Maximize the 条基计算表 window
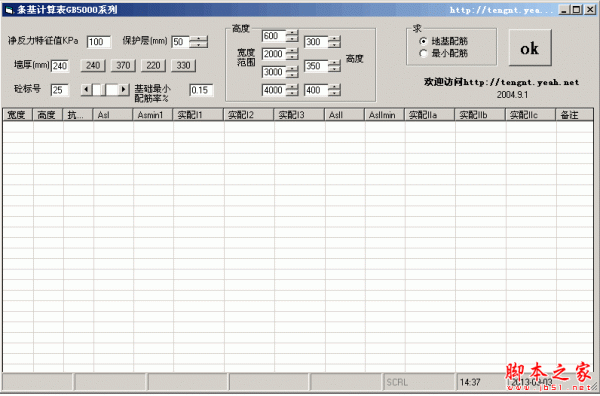This screenshot has height=396, width=600. point(577,10)
